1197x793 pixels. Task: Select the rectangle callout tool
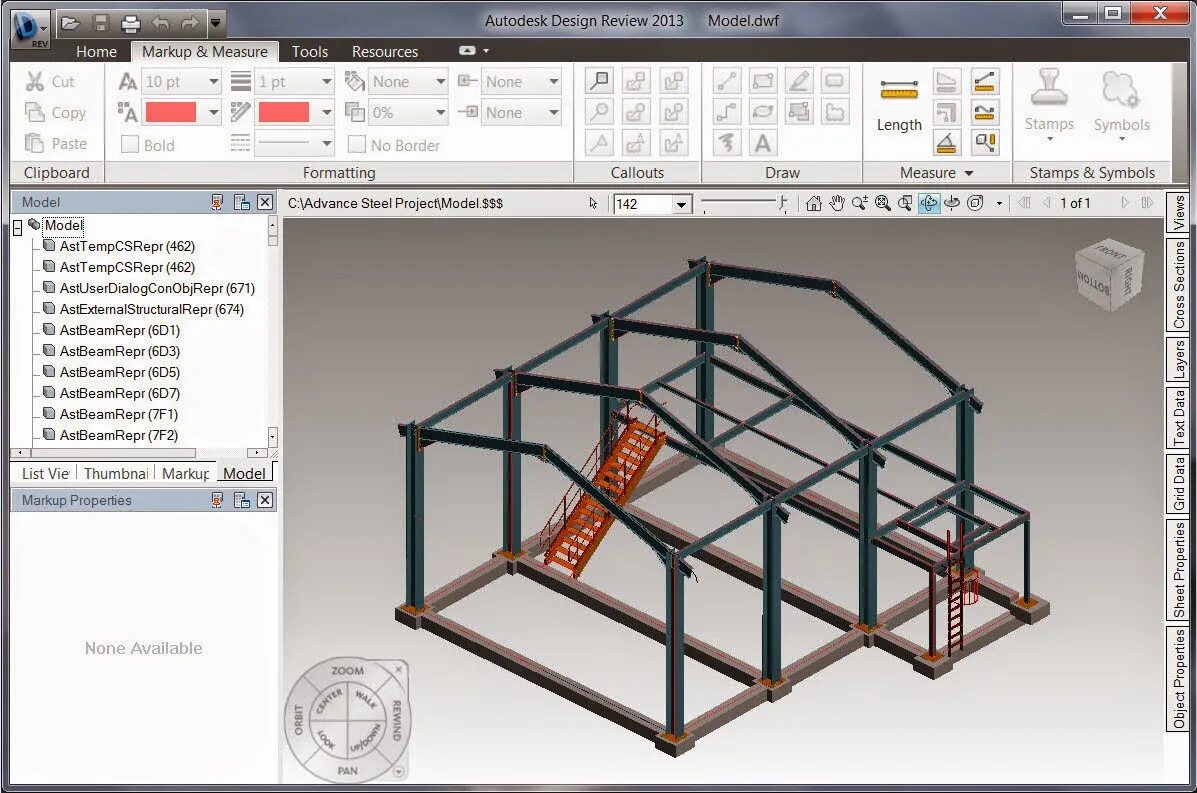click(x=600, y=80)
